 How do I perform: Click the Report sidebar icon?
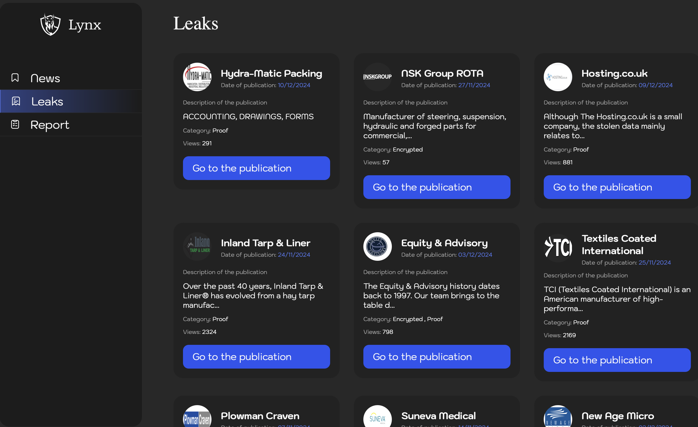(x=15, y=125)
